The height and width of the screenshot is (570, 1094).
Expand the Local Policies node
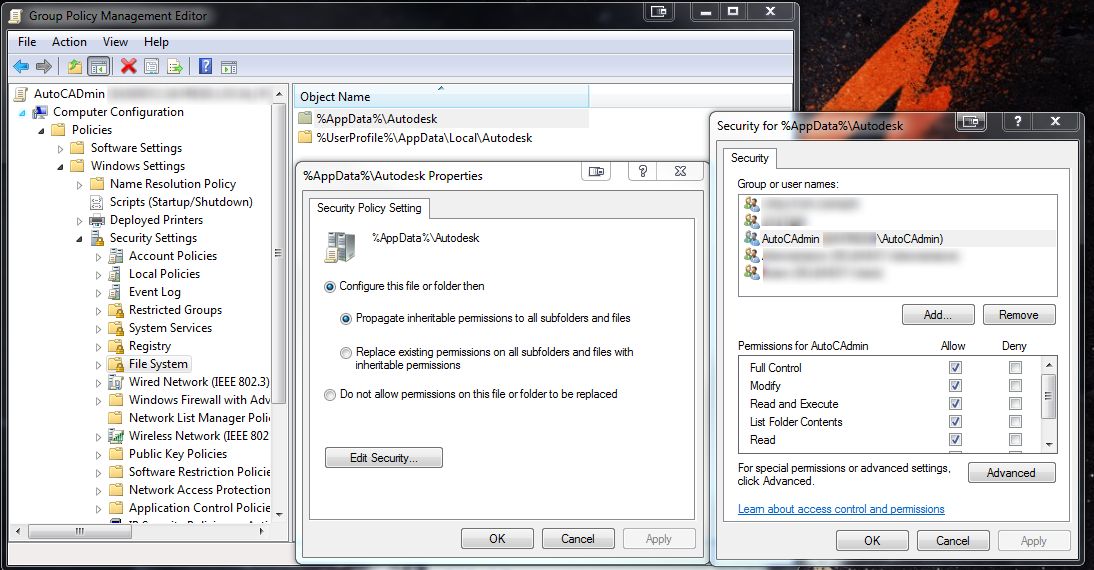click(x=98, y=275)
